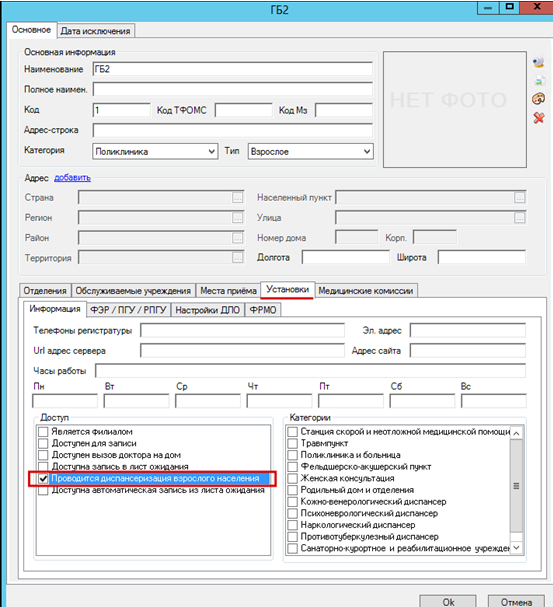Switch to the Дата исключения tab
Screen dimensions: 553x607
coord(96,31)
